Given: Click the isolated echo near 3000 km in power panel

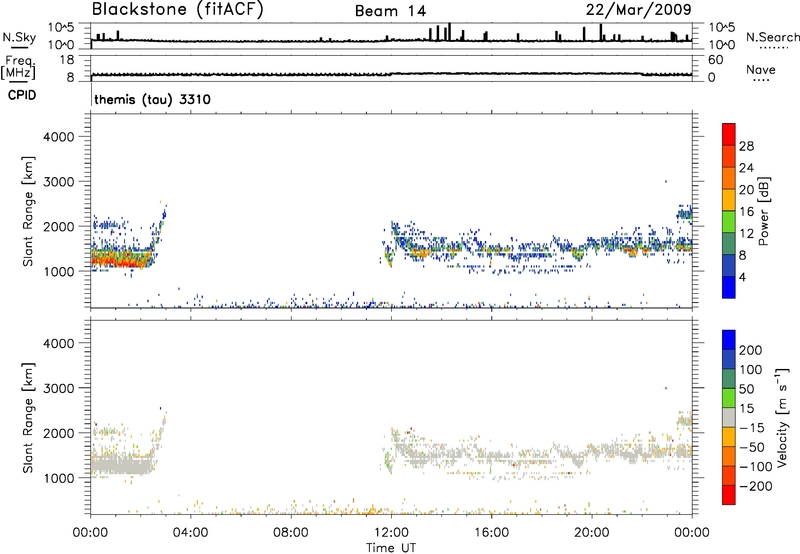Looking at the screenshot, I should [665, 181].
